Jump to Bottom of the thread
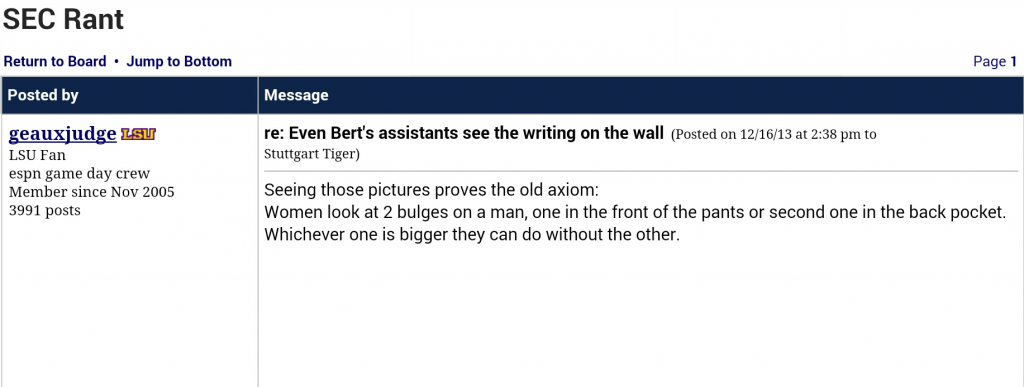 (179, 61)
